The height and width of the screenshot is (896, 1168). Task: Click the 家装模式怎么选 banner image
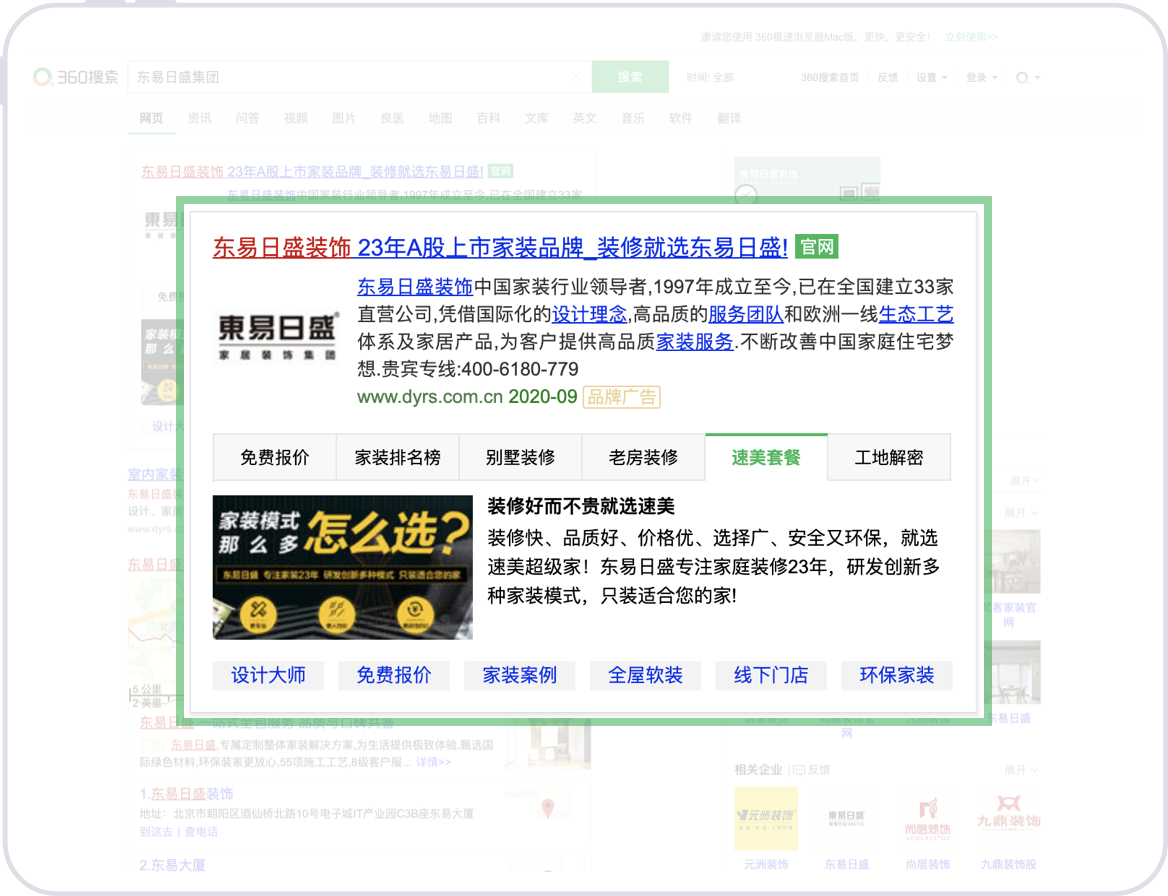342,567
